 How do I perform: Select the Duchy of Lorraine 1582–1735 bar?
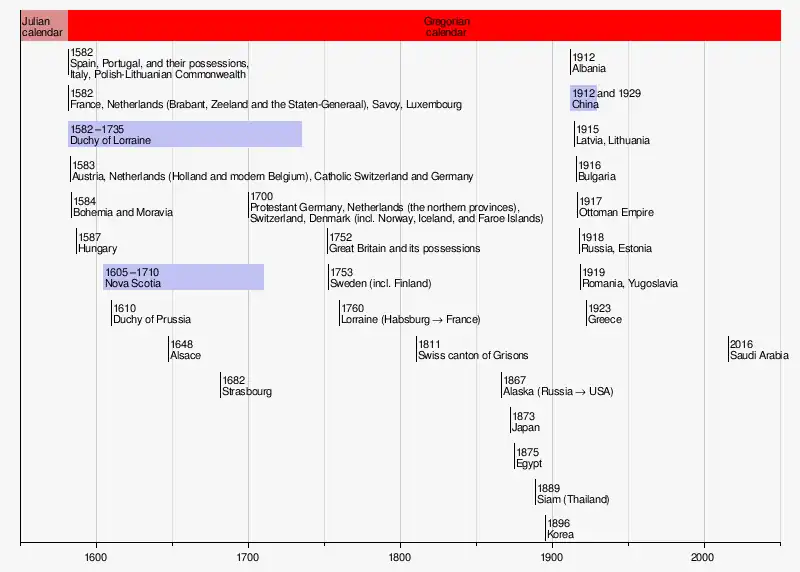(185, 134)
